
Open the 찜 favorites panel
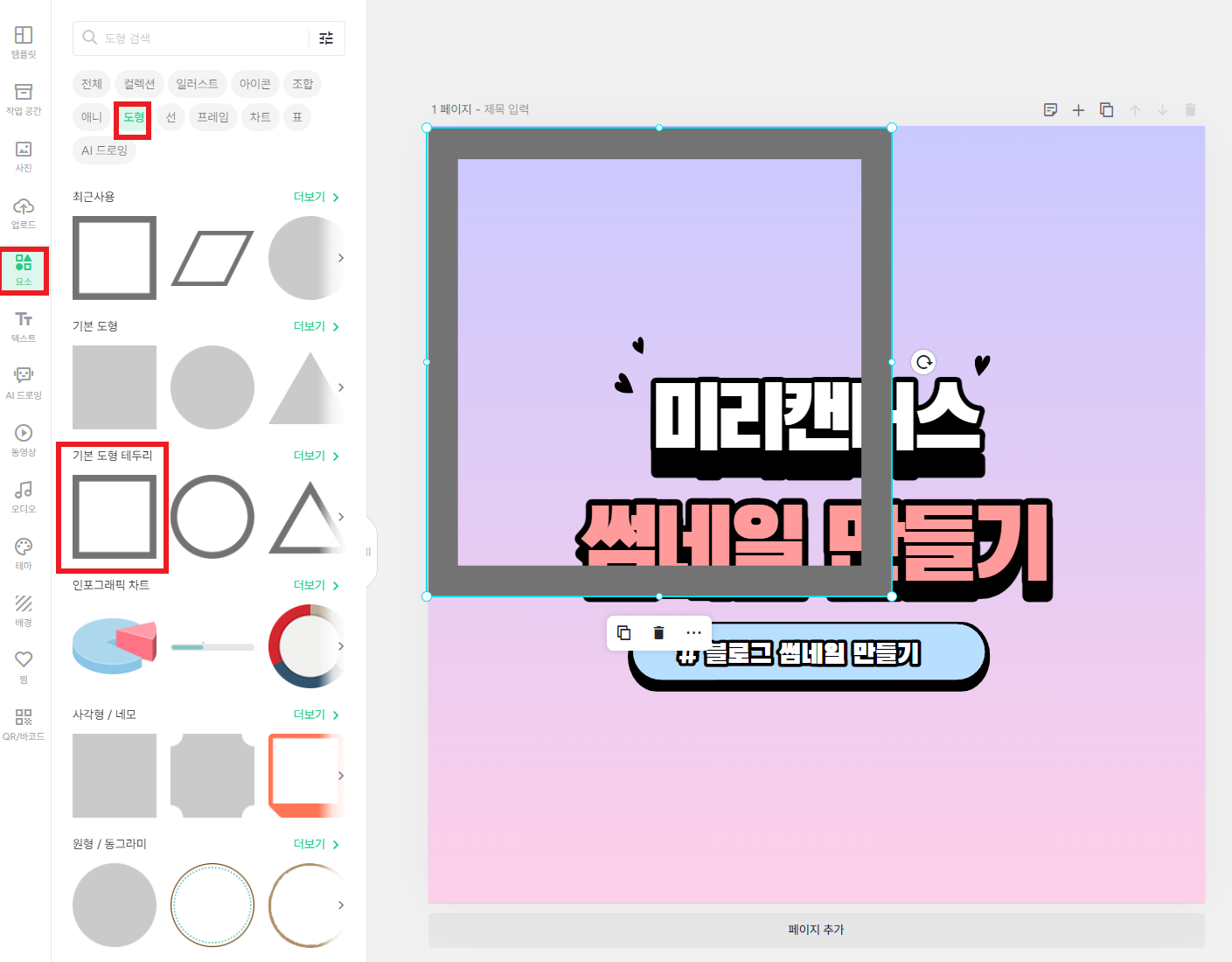tap(24, 667)
